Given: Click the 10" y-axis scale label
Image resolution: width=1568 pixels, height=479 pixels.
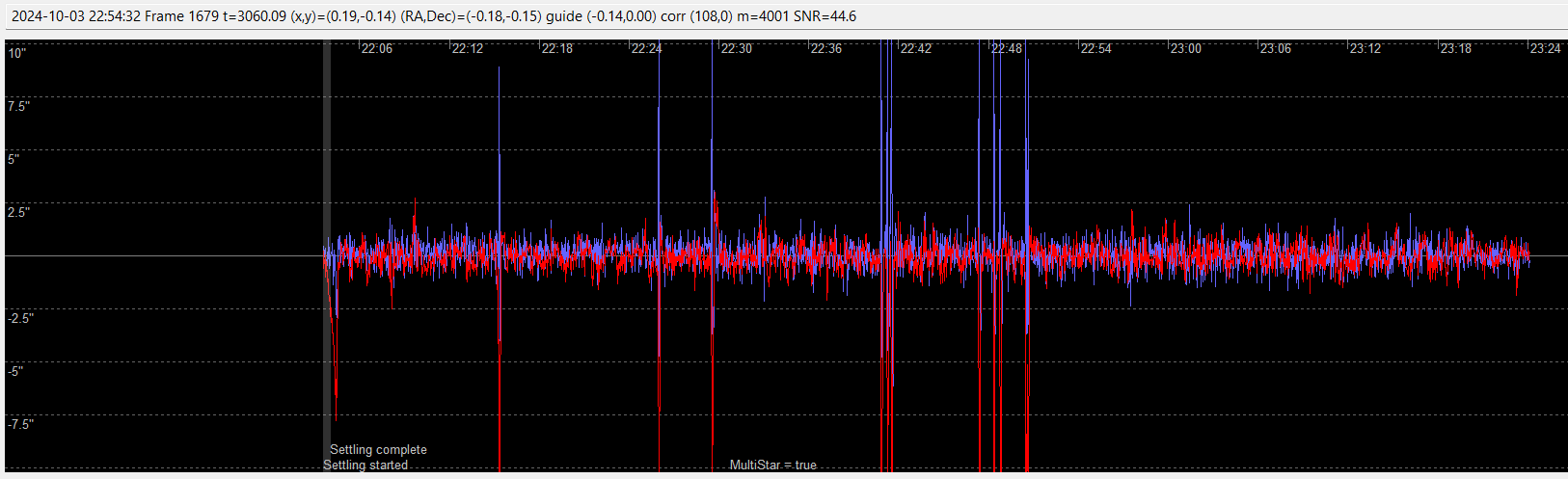Looking at the screenshot, I should tap(17, 54).
